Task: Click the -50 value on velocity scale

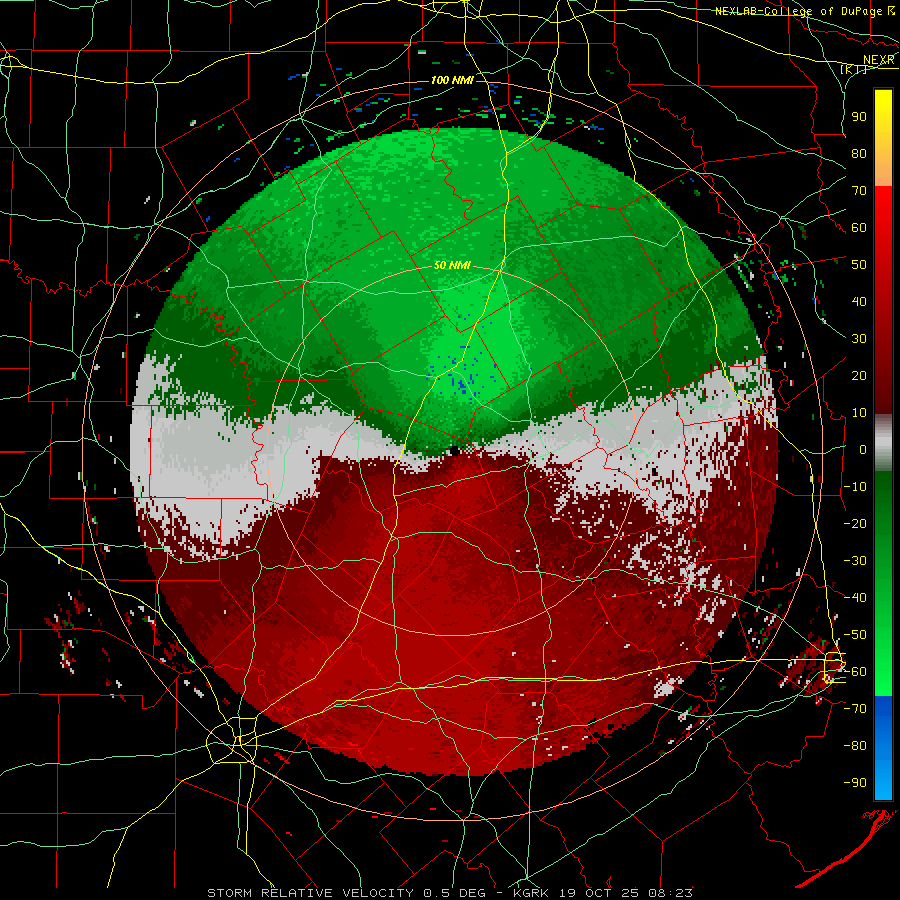Action: tap(855, 635)
